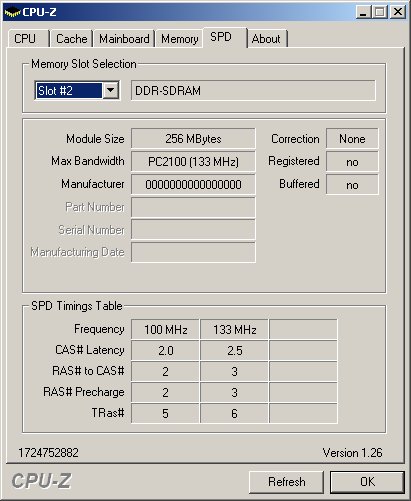Click the Module Size 256 MBytes field

coord(193,139)
